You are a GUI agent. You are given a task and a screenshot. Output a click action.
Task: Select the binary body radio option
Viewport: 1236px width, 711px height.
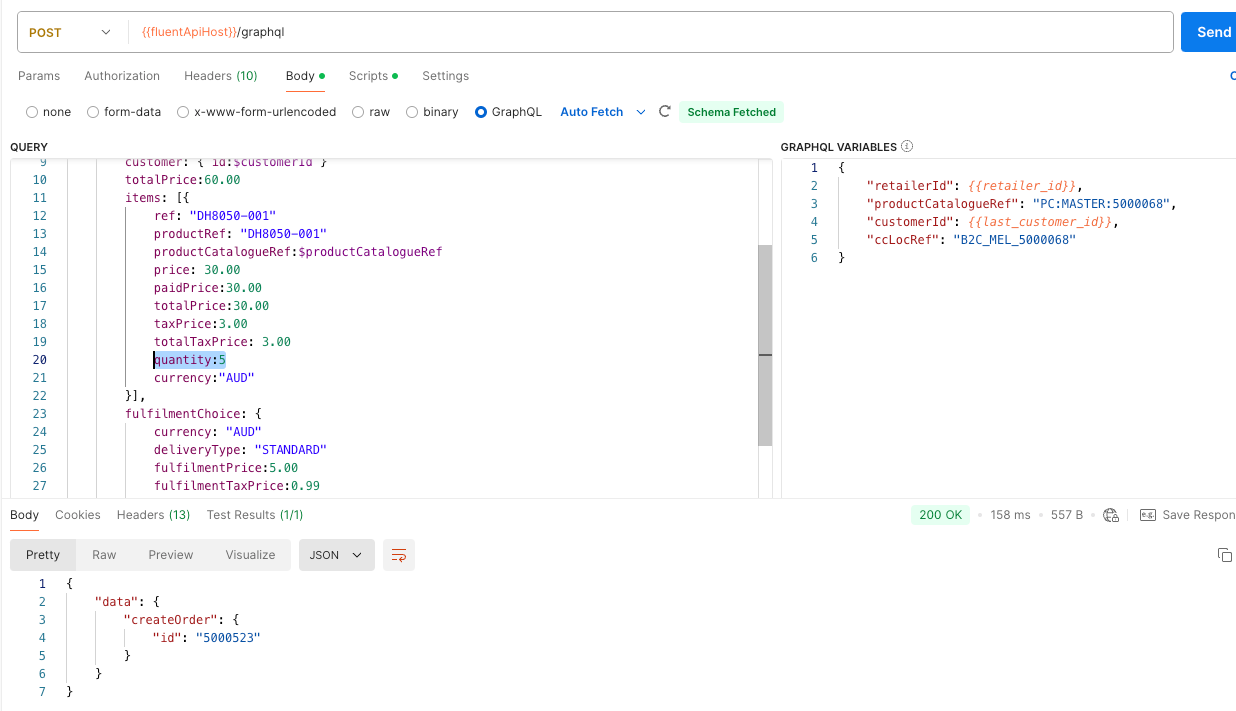tap(412, 112)
